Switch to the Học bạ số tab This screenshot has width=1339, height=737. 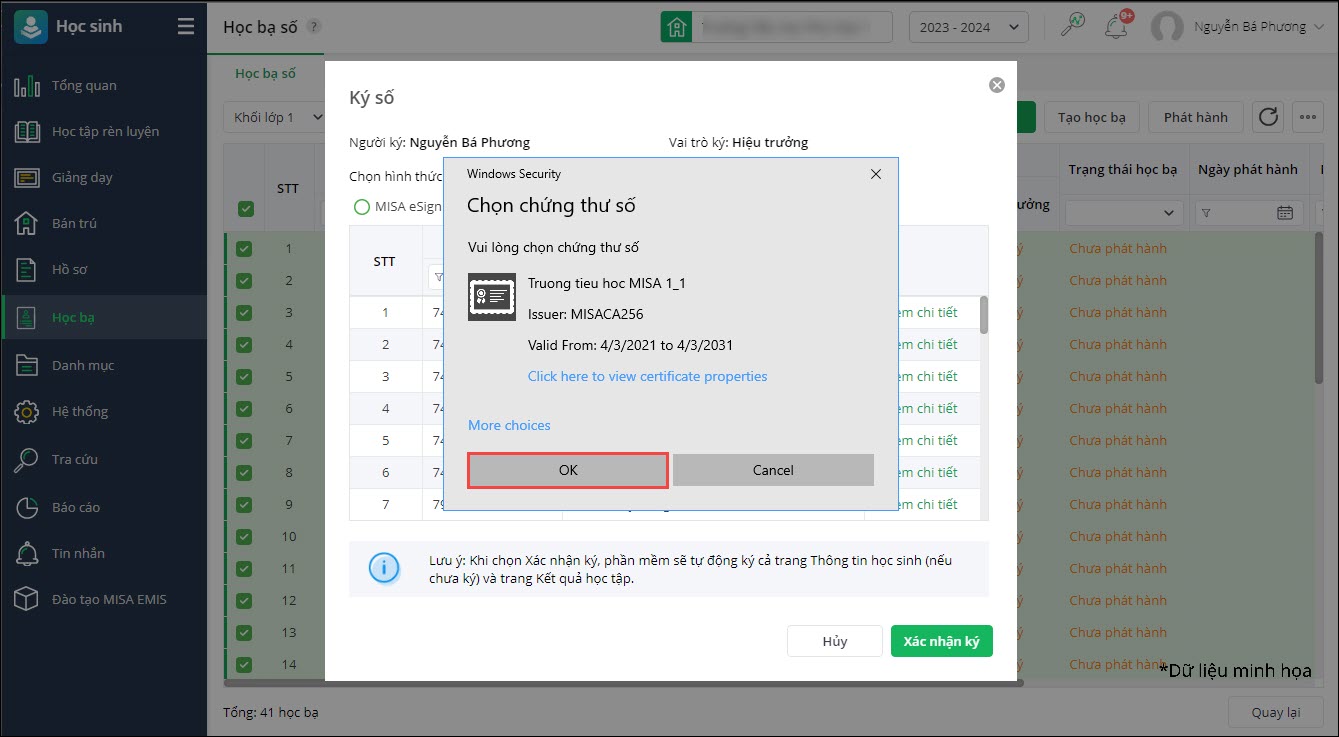(x=266, y=74)
